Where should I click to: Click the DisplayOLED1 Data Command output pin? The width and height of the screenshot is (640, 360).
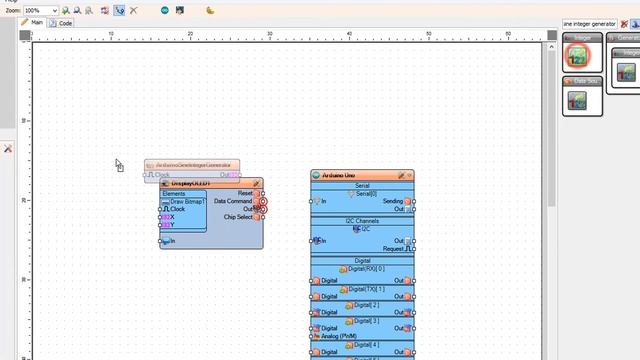pos(263,201)
